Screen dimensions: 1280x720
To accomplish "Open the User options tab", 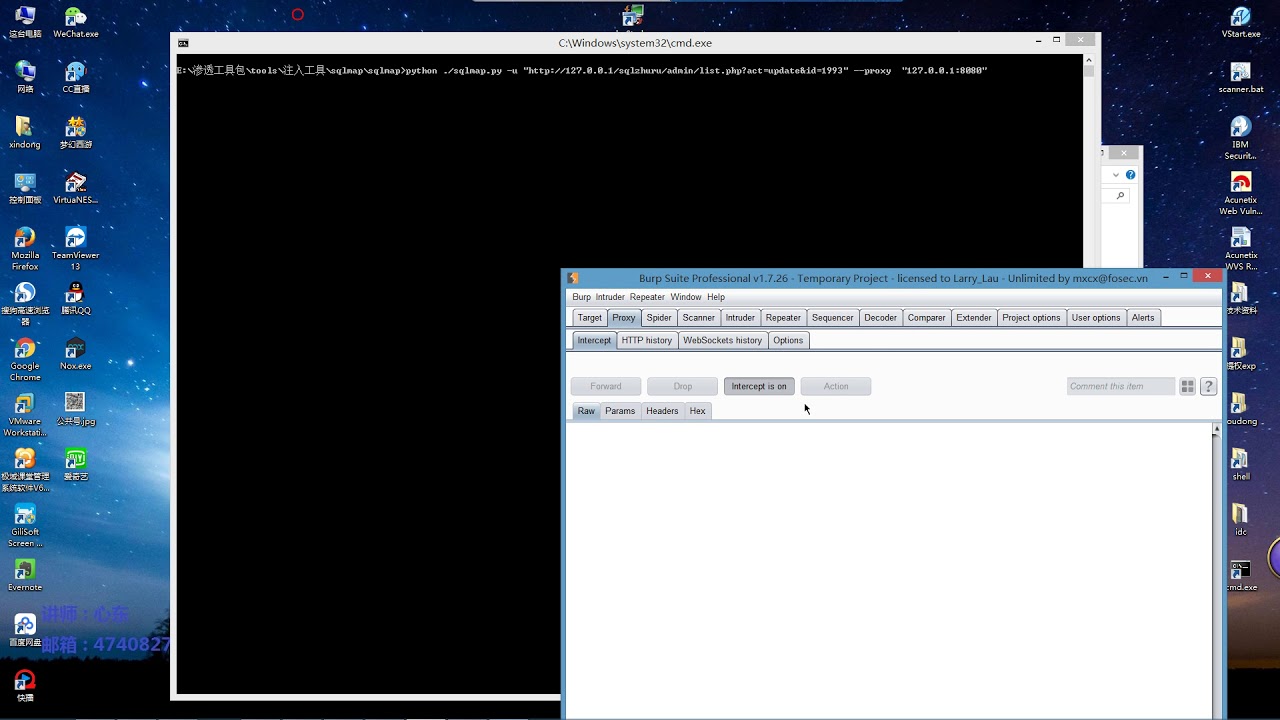I will click(1096, 318).
